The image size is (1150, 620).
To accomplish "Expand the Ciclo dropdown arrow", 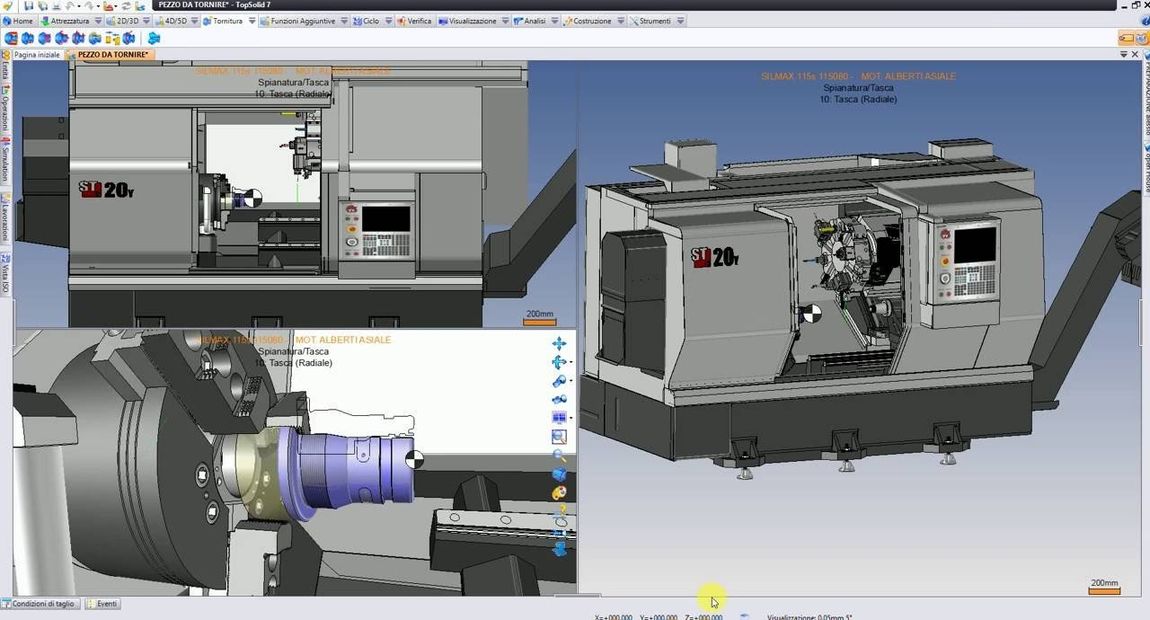I will [388, 21].
